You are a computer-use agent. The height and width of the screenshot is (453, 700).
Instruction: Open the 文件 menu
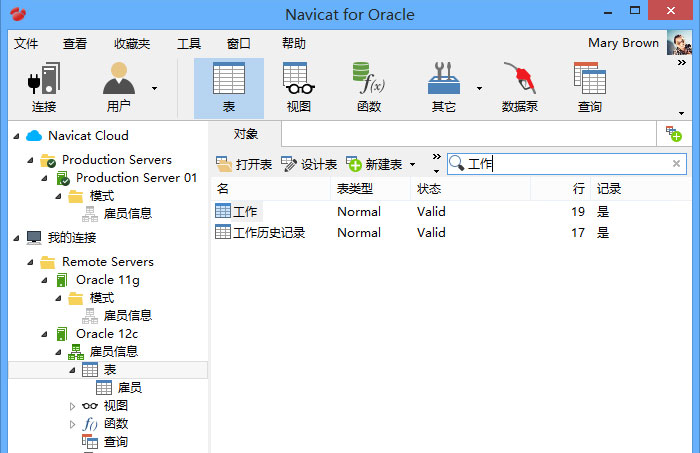click(26, 44)
